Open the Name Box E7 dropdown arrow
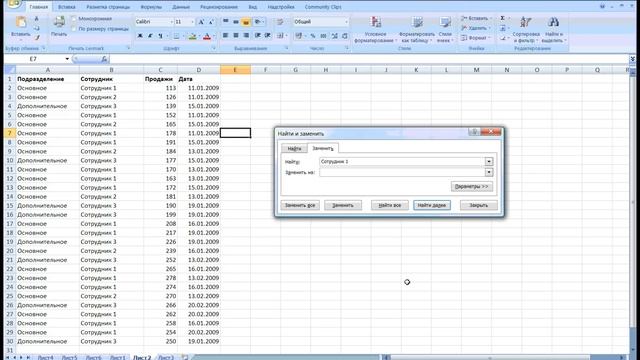The width and height of the screenshot is (640, 360). [67, 59]
